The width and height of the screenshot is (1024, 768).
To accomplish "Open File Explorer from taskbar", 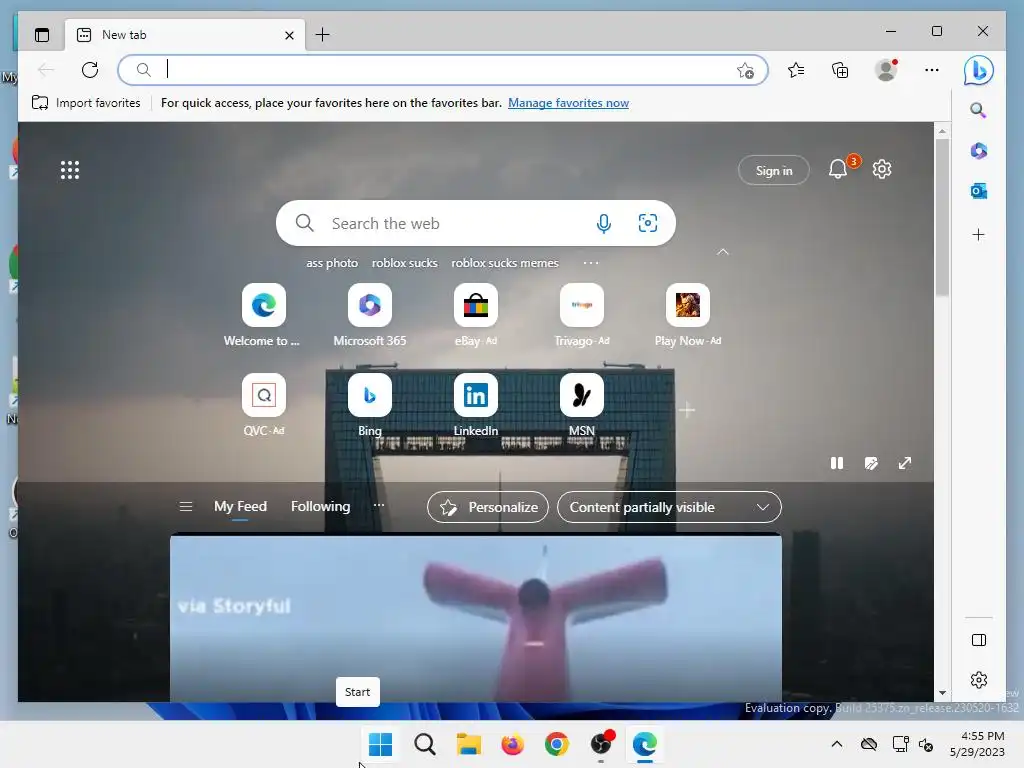I will coord(468,744).
